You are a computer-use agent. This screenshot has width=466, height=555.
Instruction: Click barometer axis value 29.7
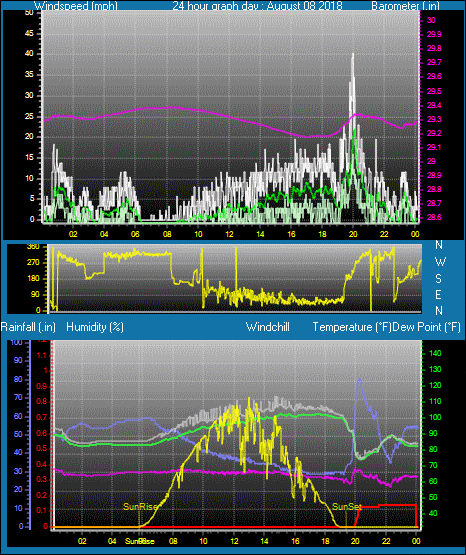434,62
